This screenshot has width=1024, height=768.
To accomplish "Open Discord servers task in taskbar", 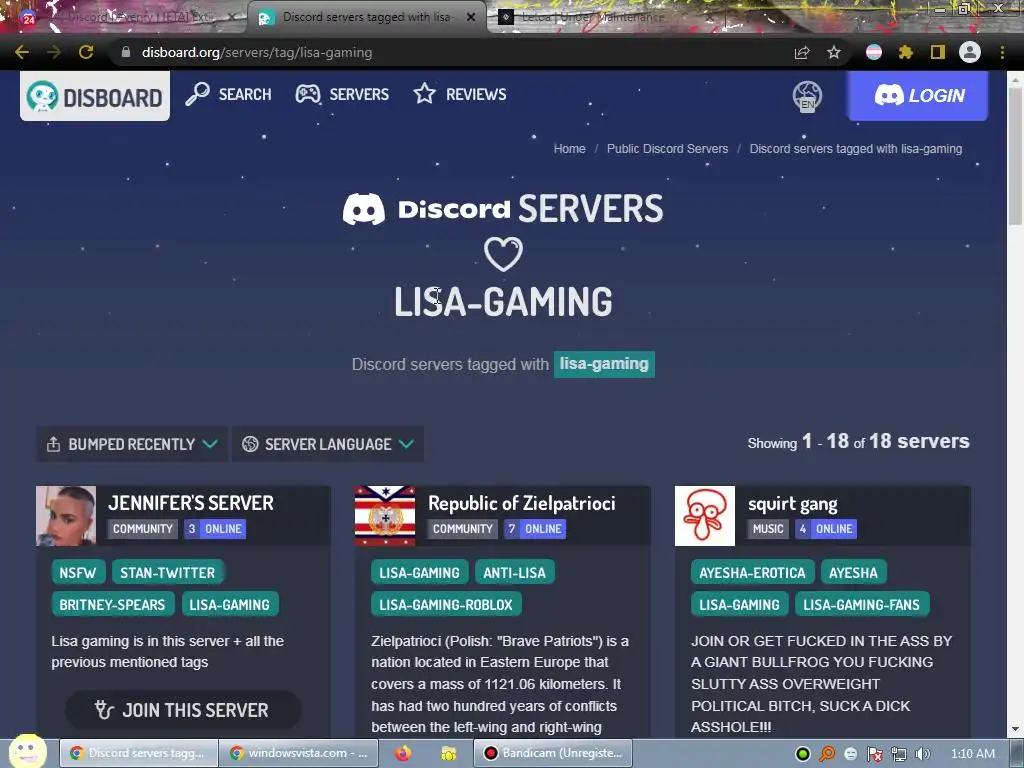I will [138, 753].
